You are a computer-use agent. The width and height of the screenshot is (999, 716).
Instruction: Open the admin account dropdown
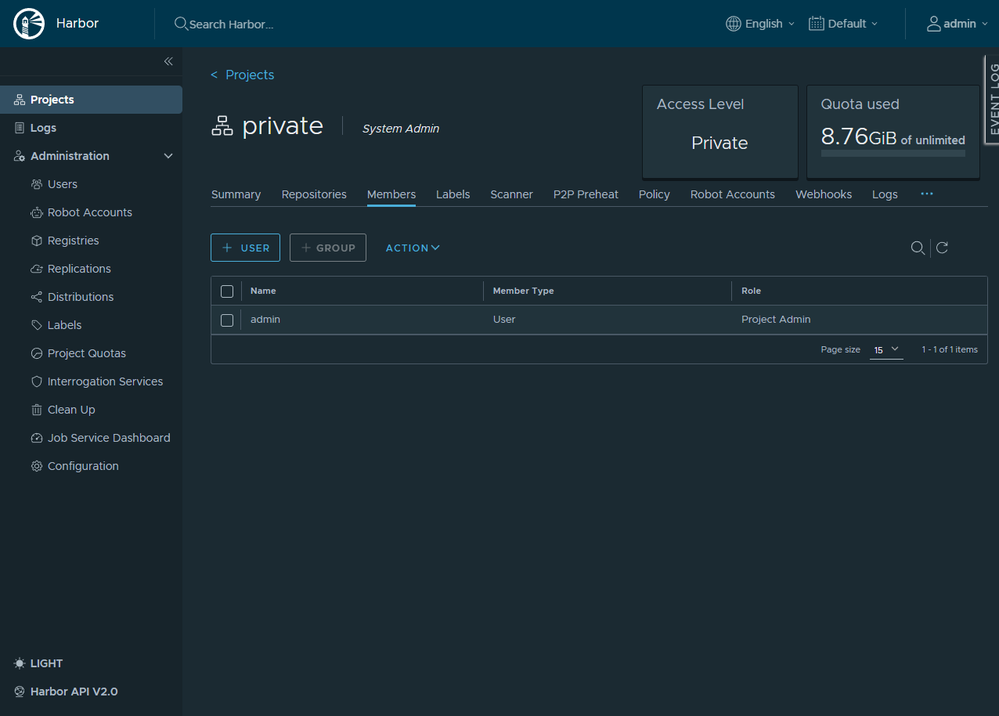[957, 24]
